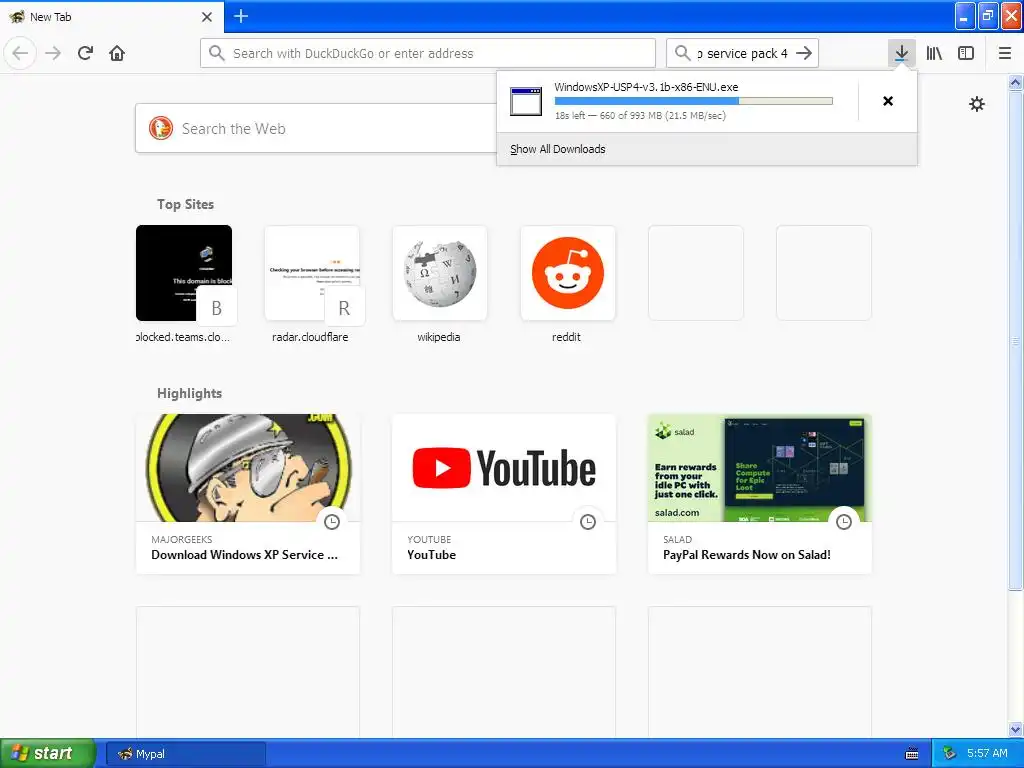Click the scrollbar down arrow
Screen dimensions: 1024x768
[1015, 729]
